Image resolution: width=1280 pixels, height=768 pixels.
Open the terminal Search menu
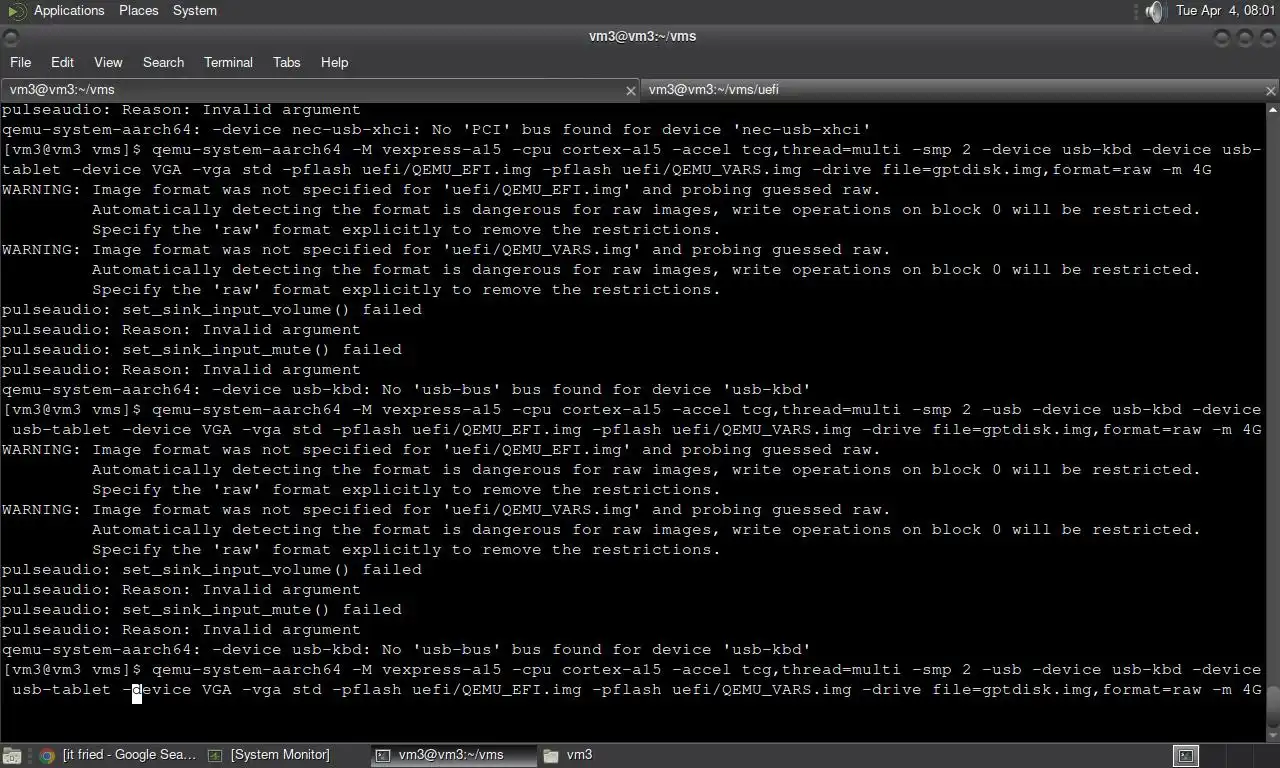(x=163, y=62)
